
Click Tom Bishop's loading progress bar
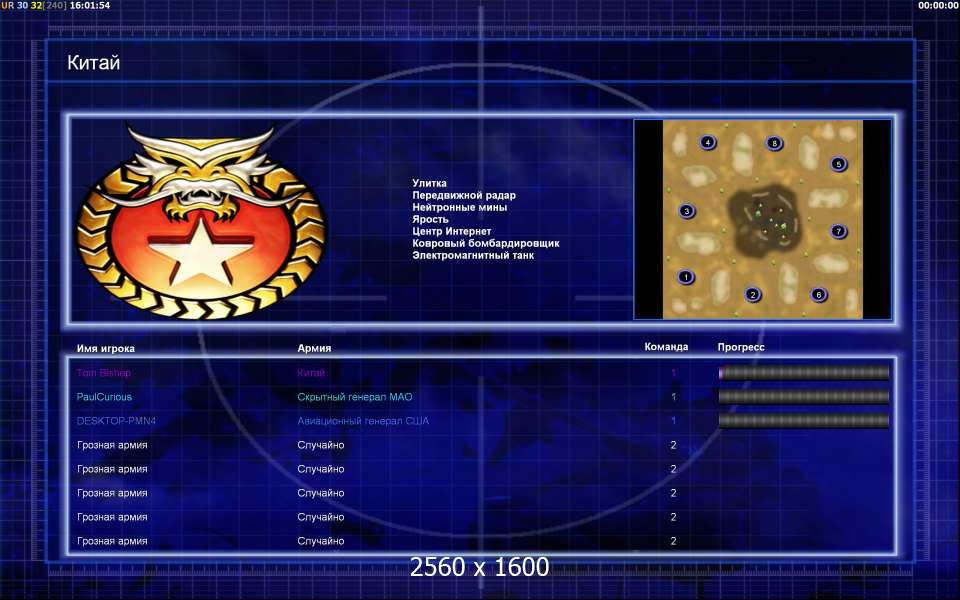point(803,373)
